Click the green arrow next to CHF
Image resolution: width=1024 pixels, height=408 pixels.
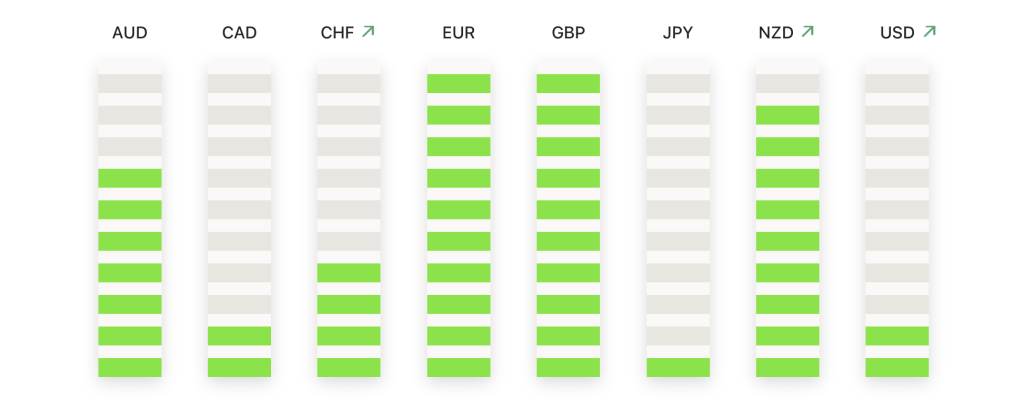(x=368, y=31)
